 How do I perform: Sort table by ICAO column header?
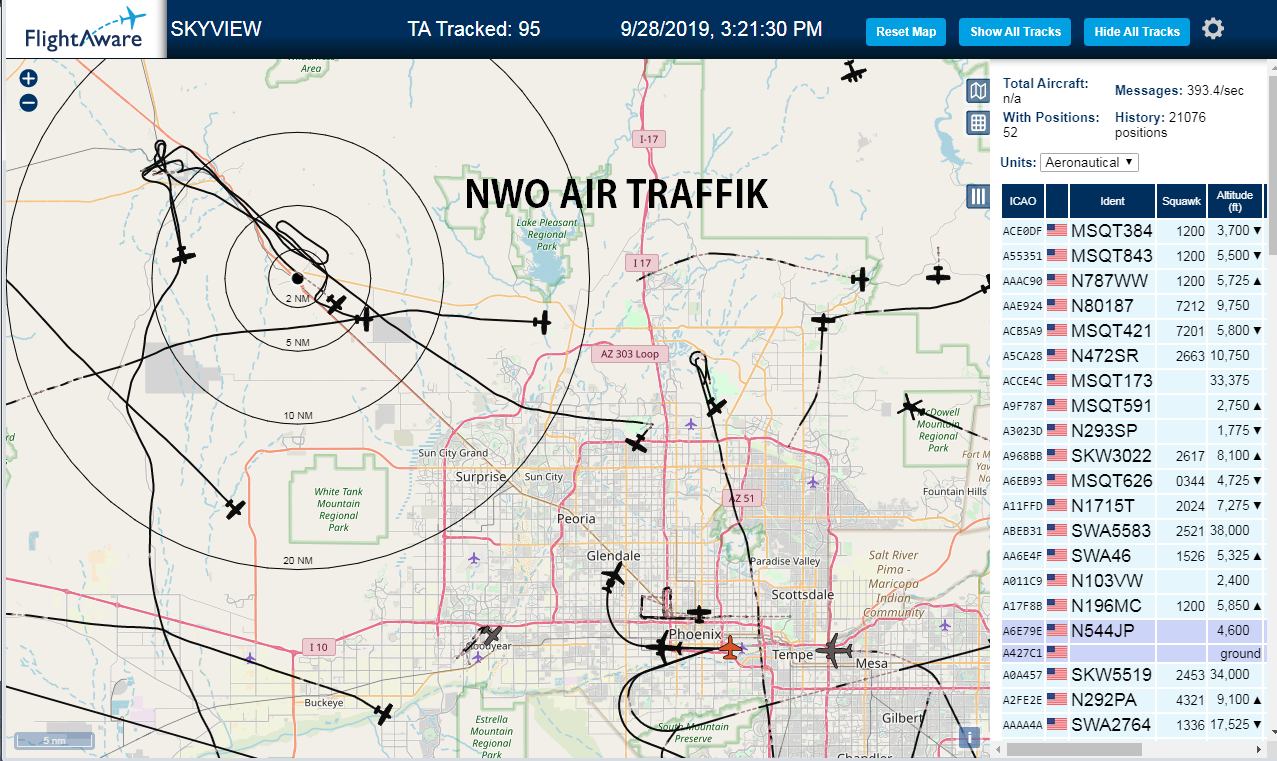[1023, 201]
